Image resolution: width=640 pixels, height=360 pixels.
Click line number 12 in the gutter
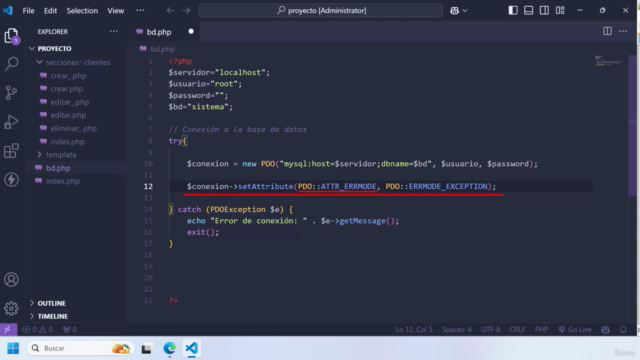(x=148, y=187)
